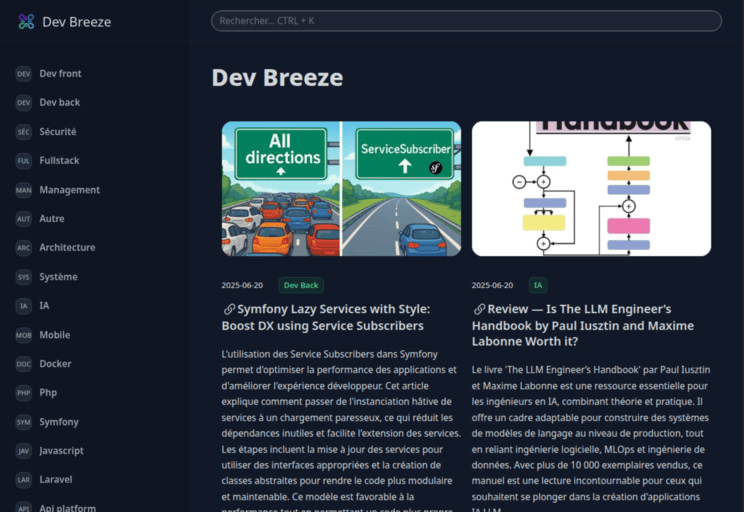Open the Javascript category label
The width and height of the screenshot is (744, 512).
61,451
